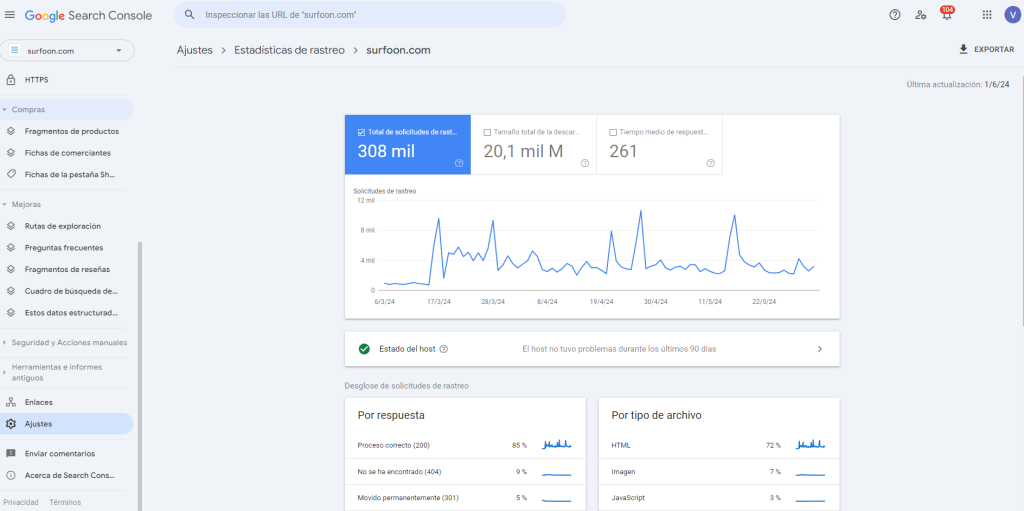The image size is (1024, 511).
Task: Enable Tiempo medio de respuesta checkbox
Action: (613, 132)
